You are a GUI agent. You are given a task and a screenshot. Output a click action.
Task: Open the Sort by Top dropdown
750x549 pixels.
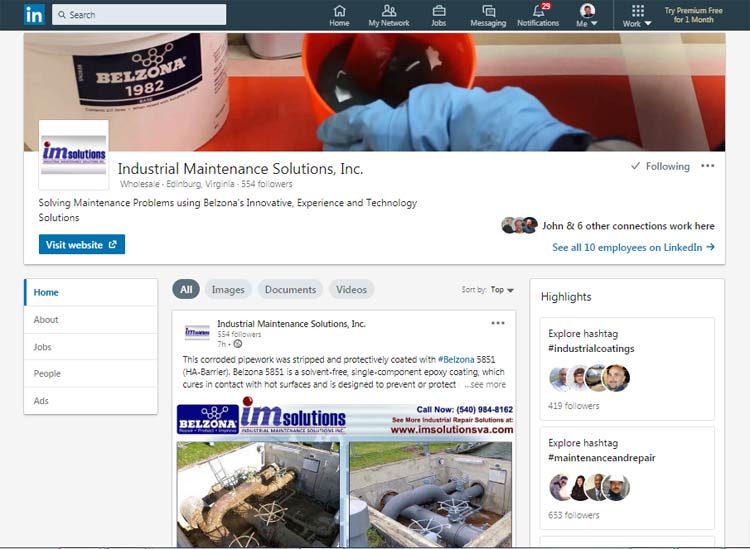point(502,290)
